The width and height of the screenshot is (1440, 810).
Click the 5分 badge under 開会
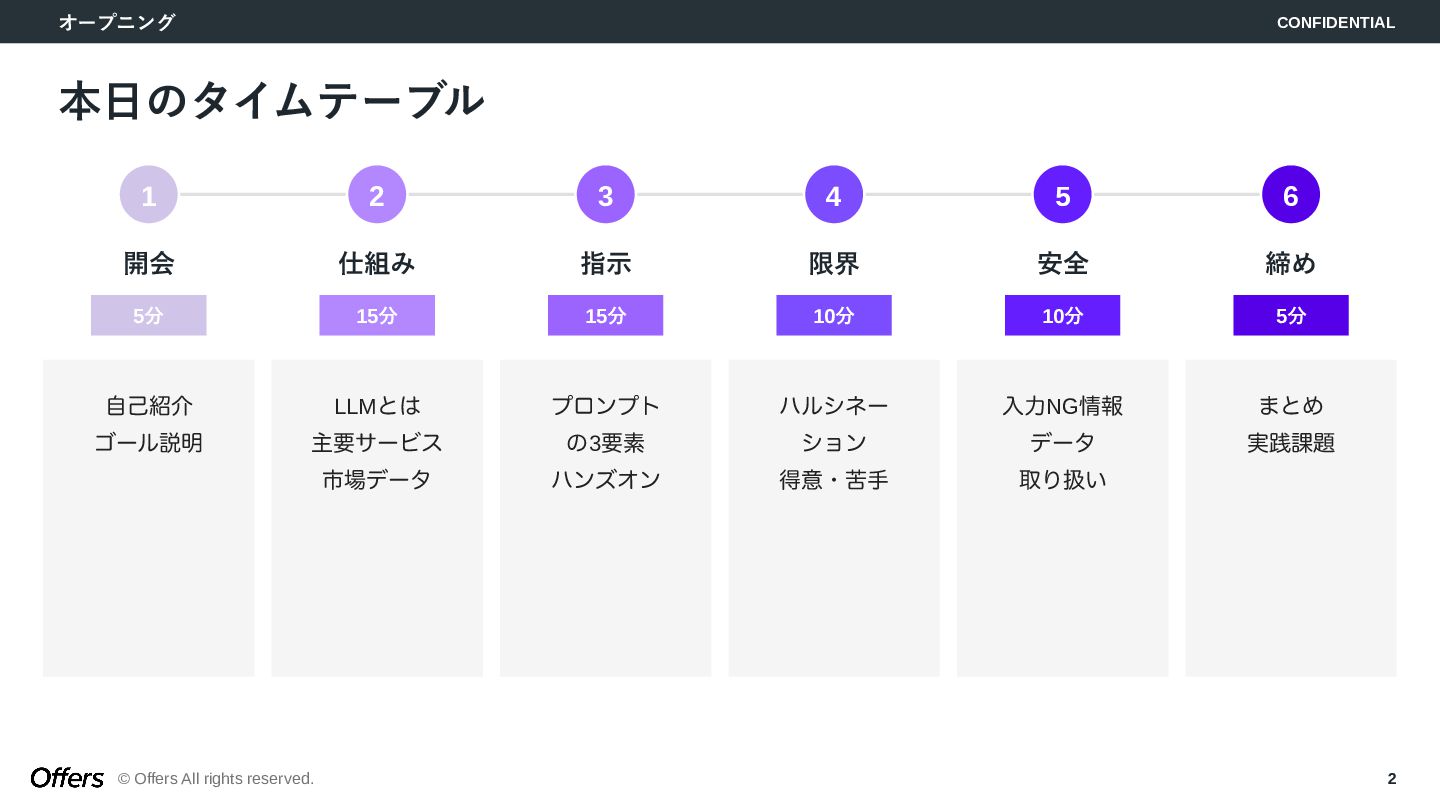(149, 315)
